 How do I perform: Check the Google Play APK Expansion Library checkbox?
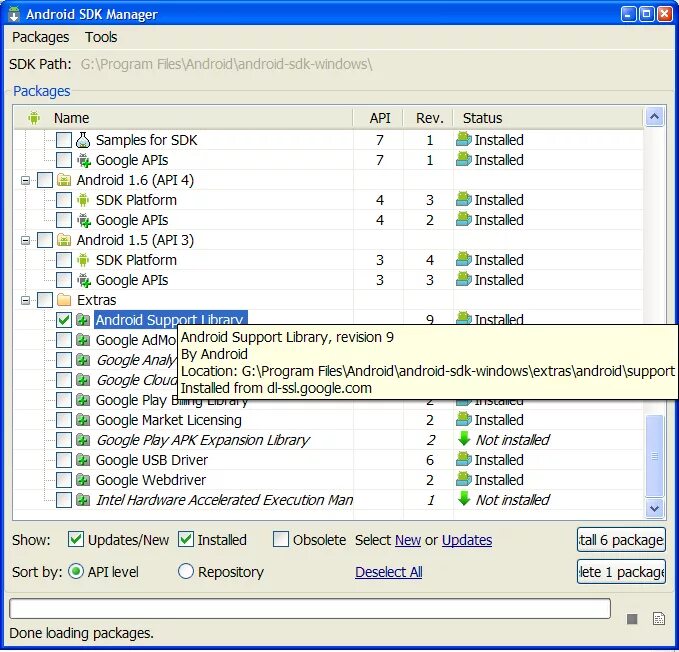(64, 440)
